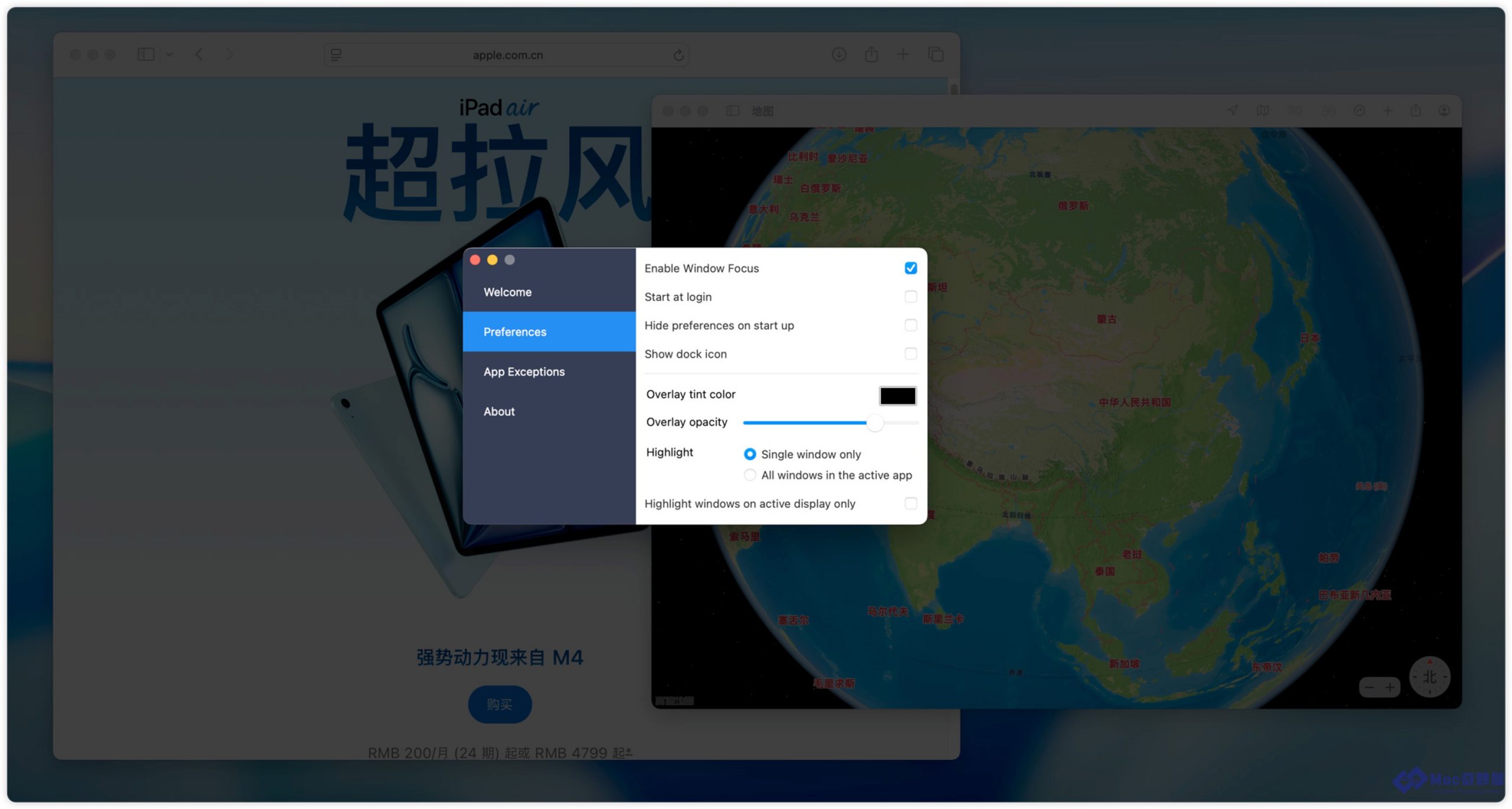Open the App Exceptions section

(524, 372)
